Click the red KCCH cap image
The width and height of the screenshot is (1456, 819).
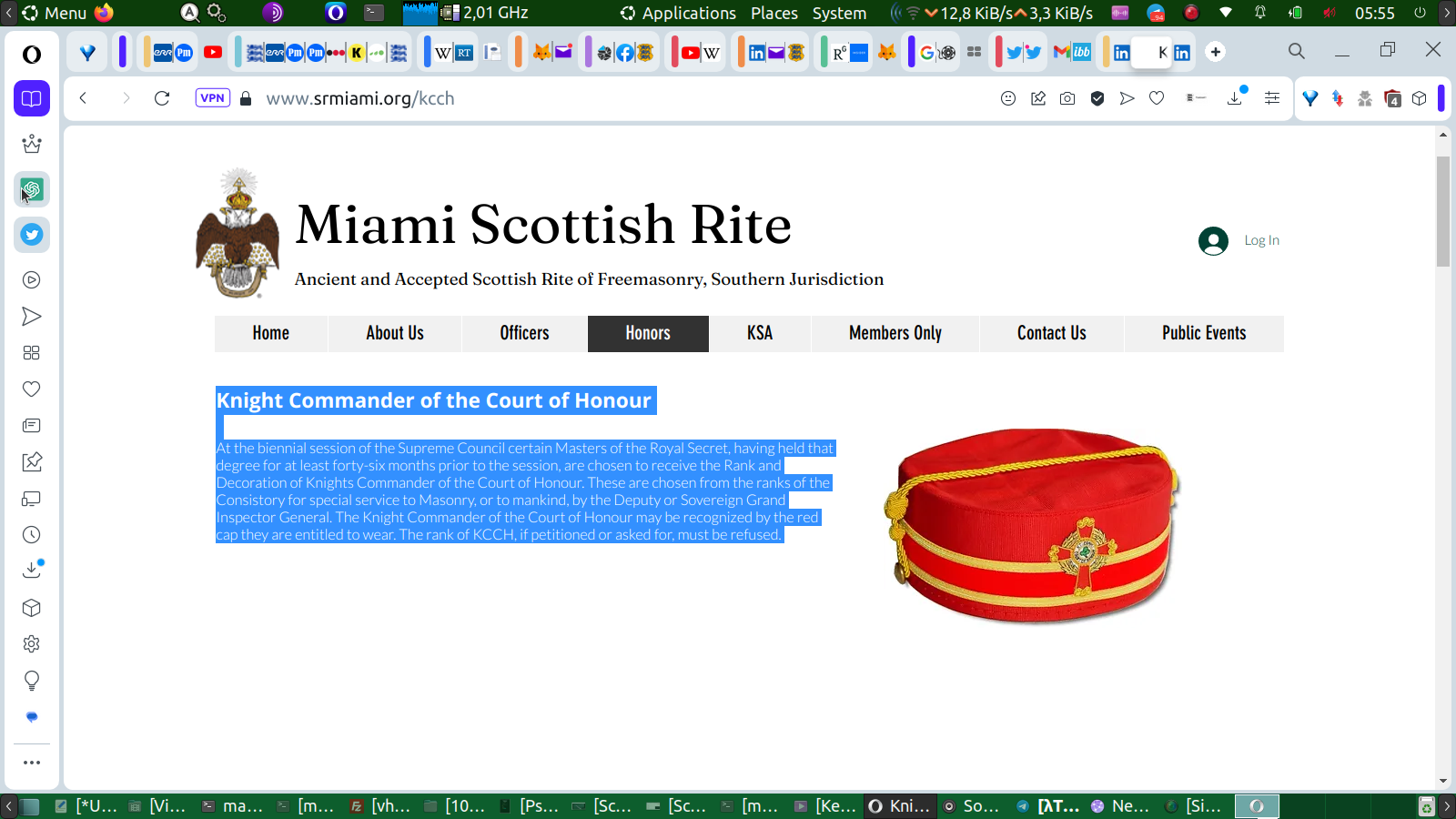click(x=1032, y=525)
